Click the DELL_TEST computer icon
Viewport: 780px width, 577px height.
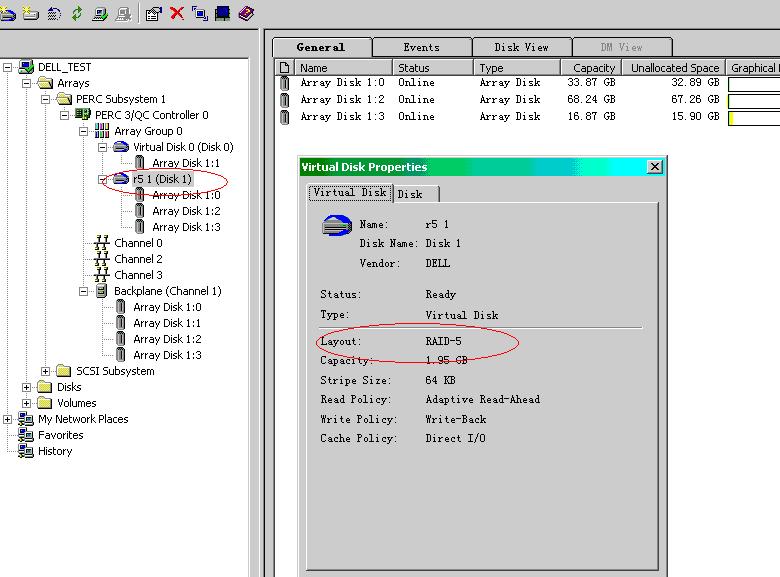tap(26, 67)
